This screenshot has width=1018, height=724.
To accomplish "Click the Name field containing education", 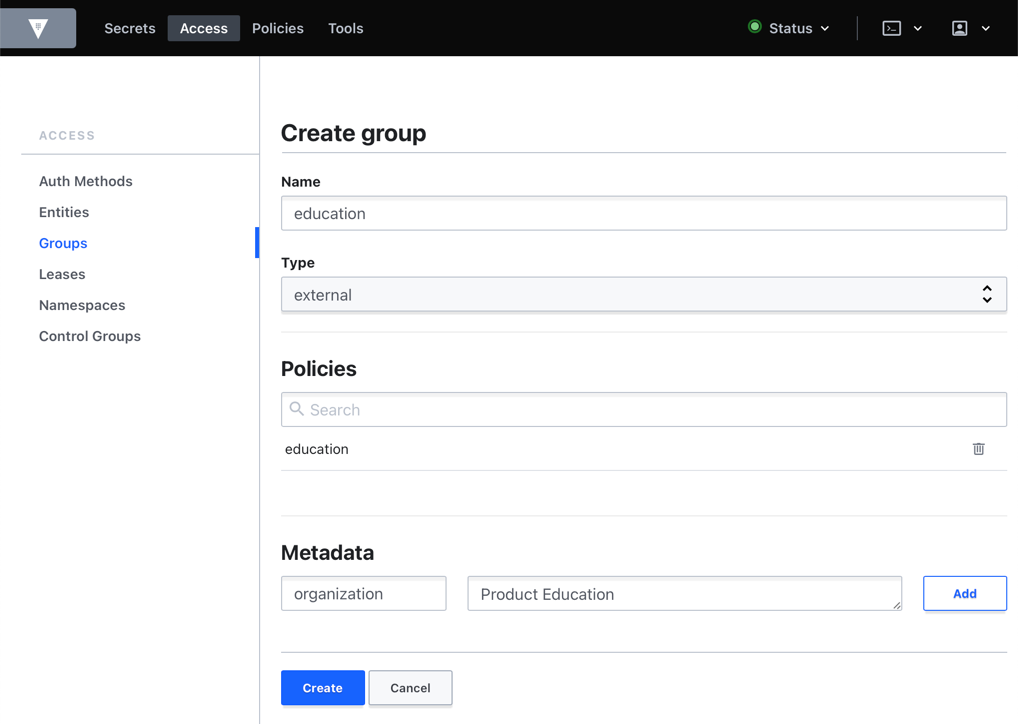I will [643, 213].
